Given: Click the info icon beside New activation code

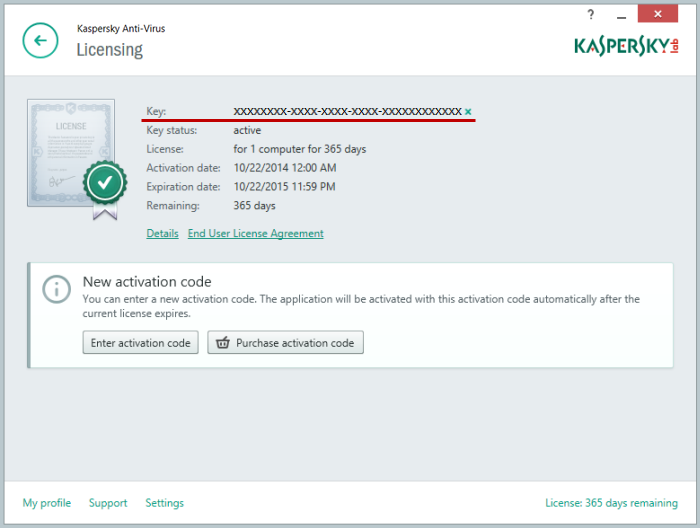Looking at the screenshot, I should pyautogui.click(x=57, y=290).
